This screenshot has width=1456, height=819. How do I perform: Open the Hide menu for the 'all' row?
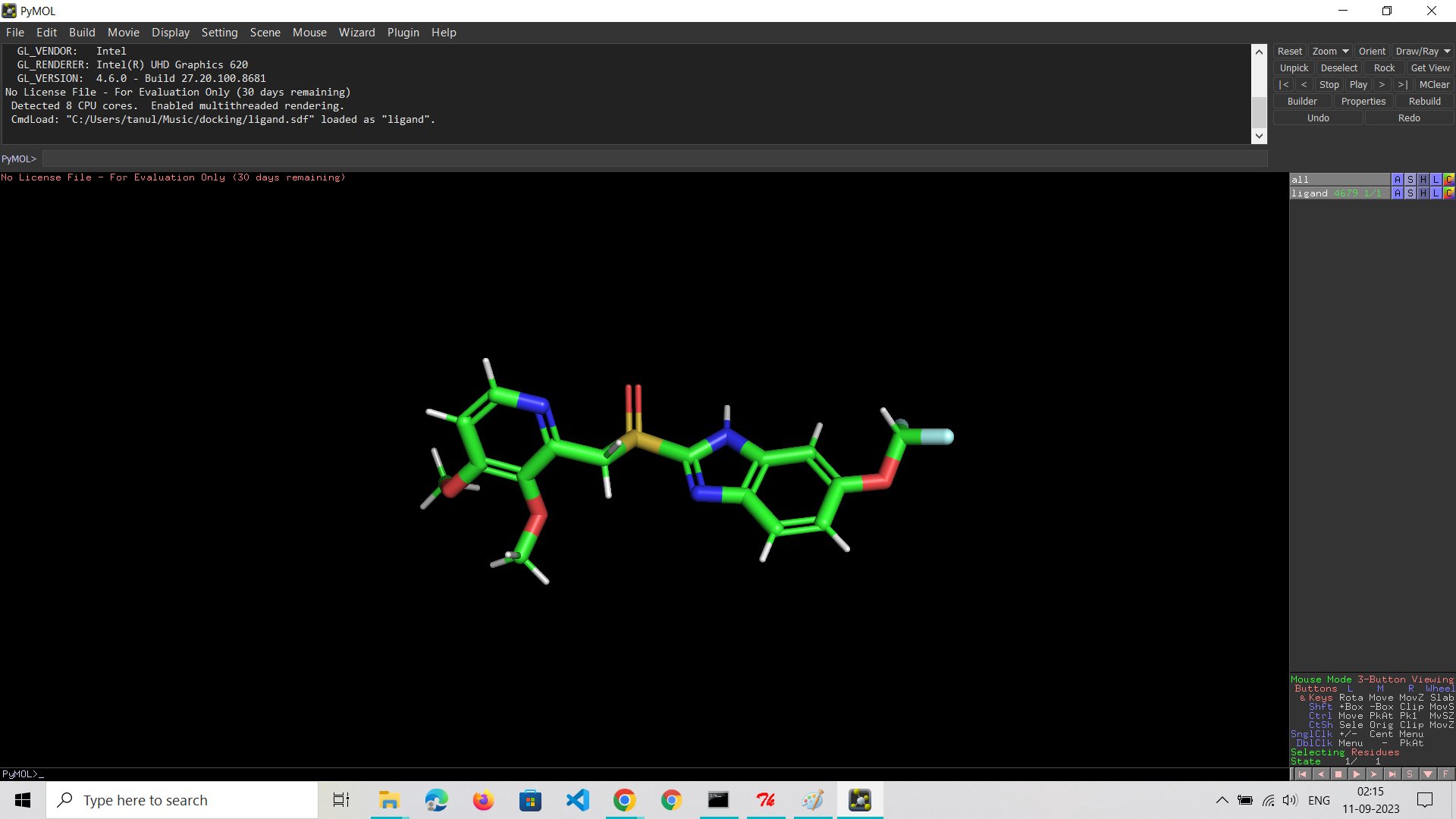click(1423, 180)
